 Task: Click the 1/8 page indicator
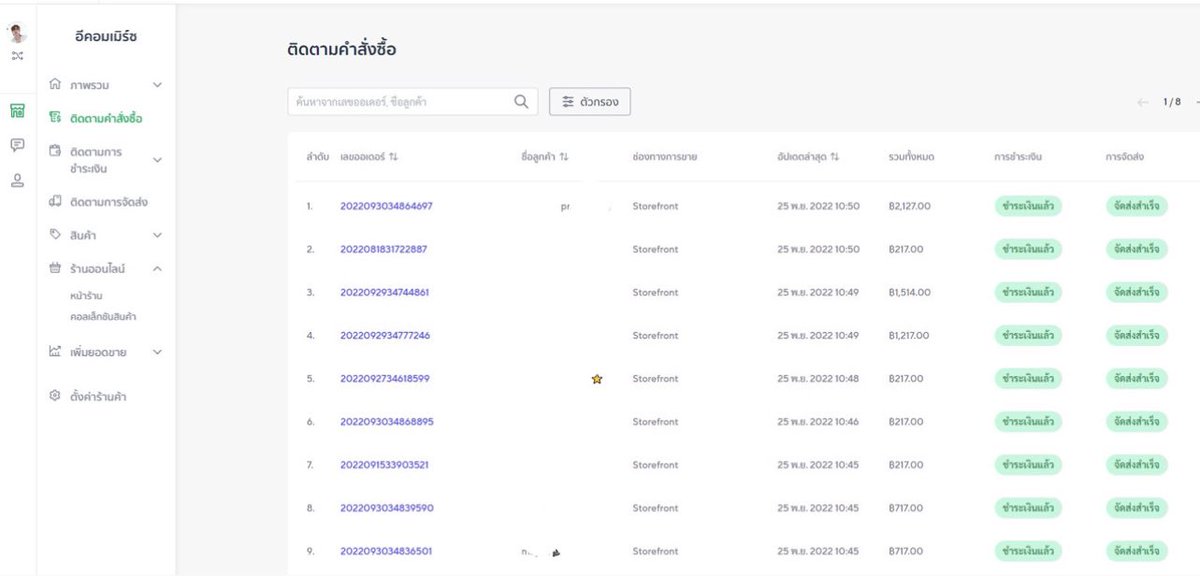1171,102
